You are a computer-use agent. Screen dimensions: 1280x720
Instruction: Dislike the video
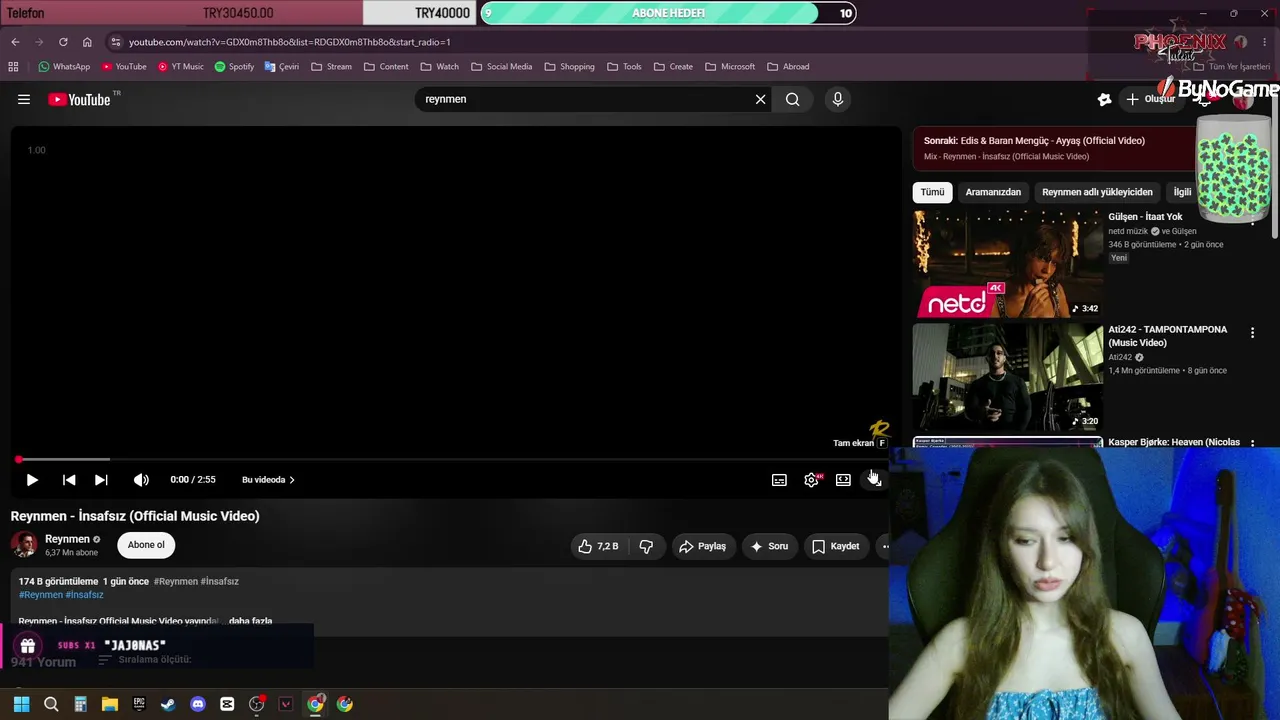(x=646, y=546)
